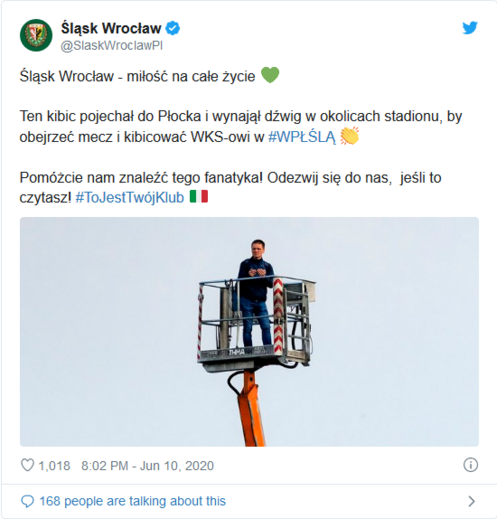Viewport: 497px width, 519px height.
Task: Open the Śląsk Wrocław profile avatar
Action: pos(36,35)
